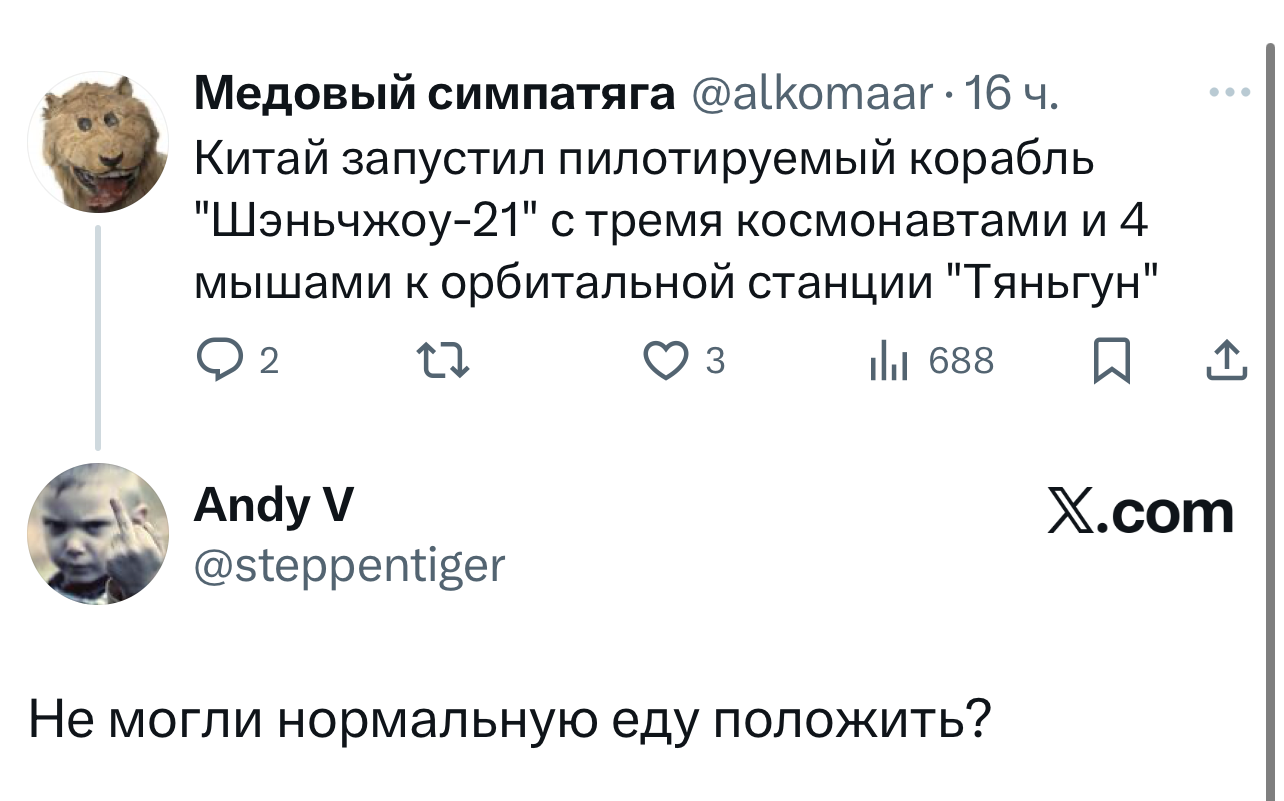Click the display name Медовый симпатяга
This screenshot has height=801, width=1284.
(x=433, y=96)
